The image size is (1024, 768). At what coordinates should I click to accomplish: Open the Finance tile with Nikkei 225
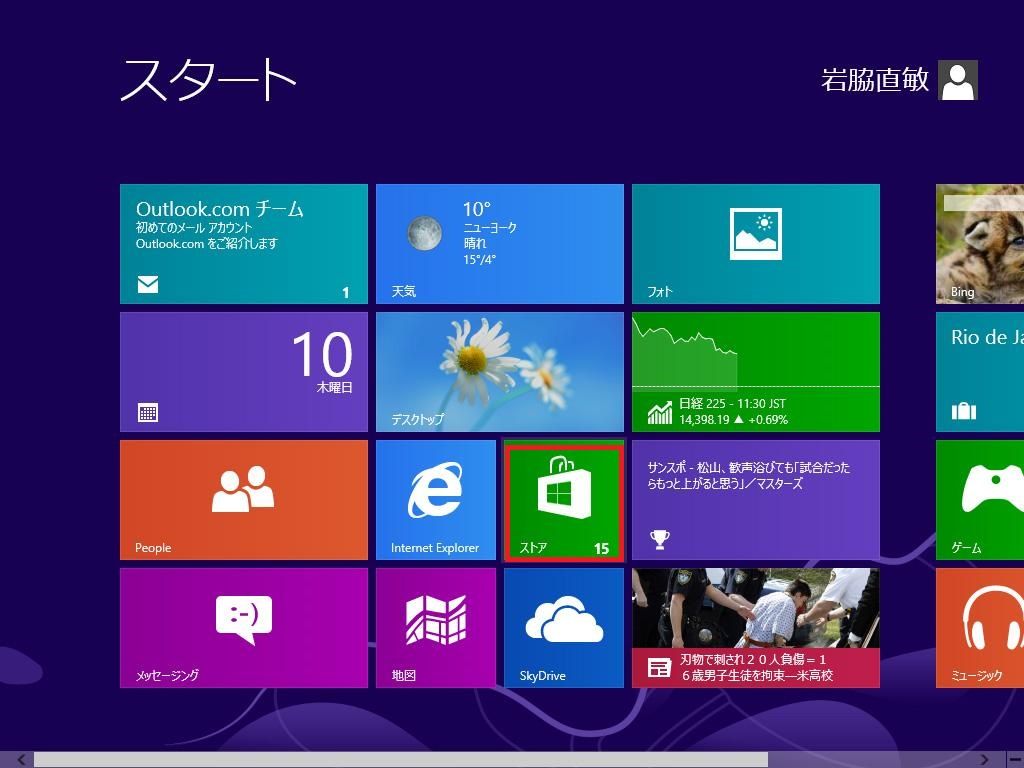(756, 372)
